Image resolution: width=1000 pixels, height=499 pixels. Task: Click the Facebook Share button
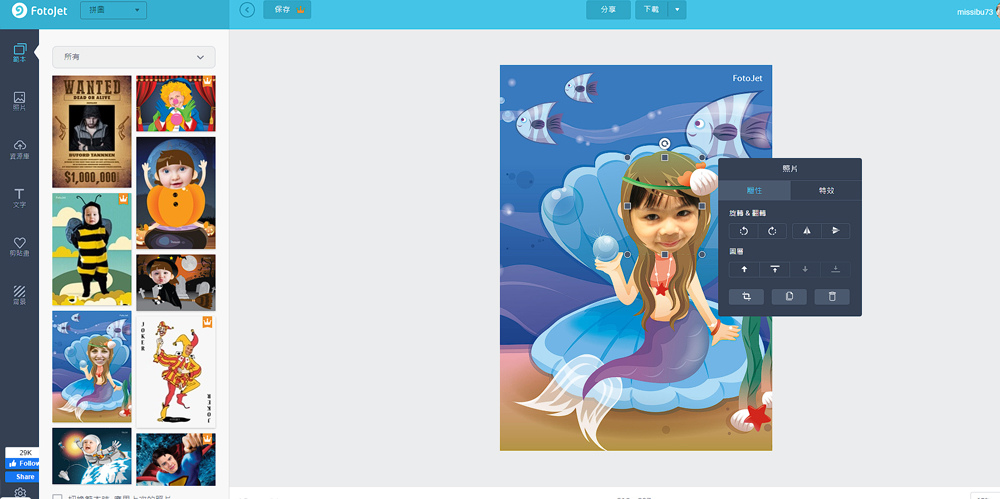22,477
